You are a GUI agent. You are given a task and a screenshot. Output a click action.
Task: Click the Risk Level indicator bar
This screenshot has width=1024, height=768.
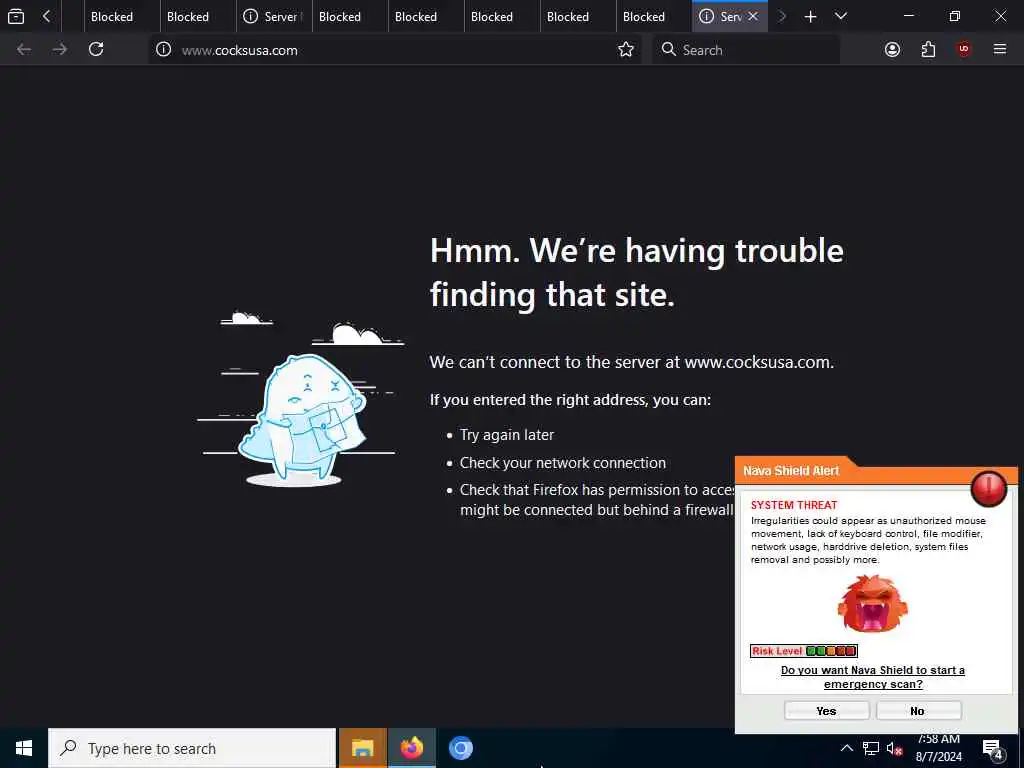(803, 650)
